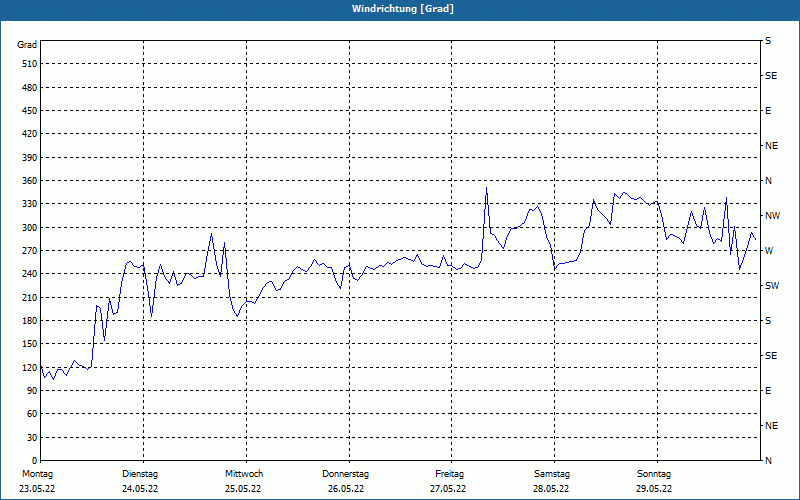Click the 90 y-axis value
The width and height of the screenshot is (800, 500).
pyautogui.click(x=32, y=390)
